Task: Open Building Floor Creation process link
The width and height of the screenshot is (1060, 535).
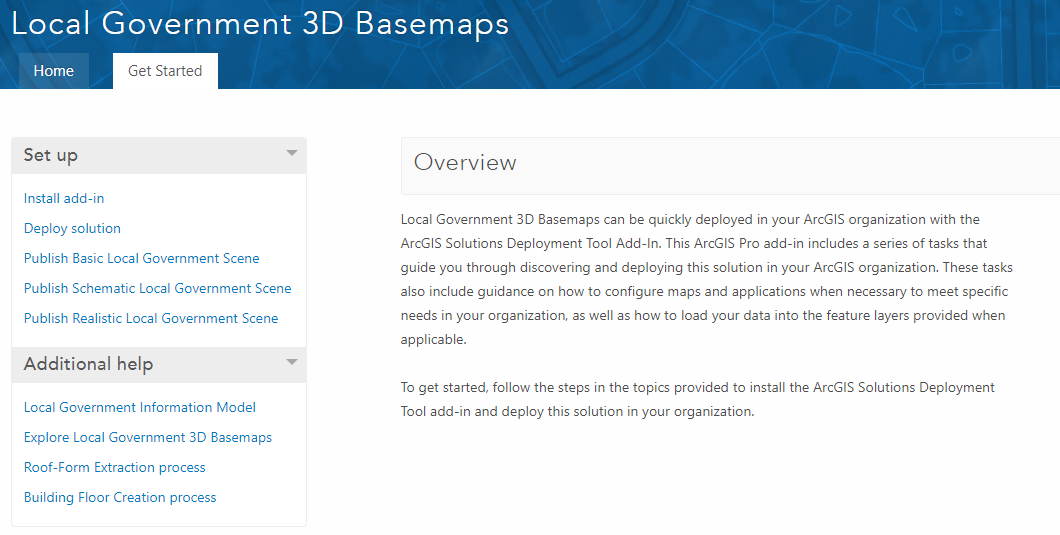Action: tap(120, 497)
